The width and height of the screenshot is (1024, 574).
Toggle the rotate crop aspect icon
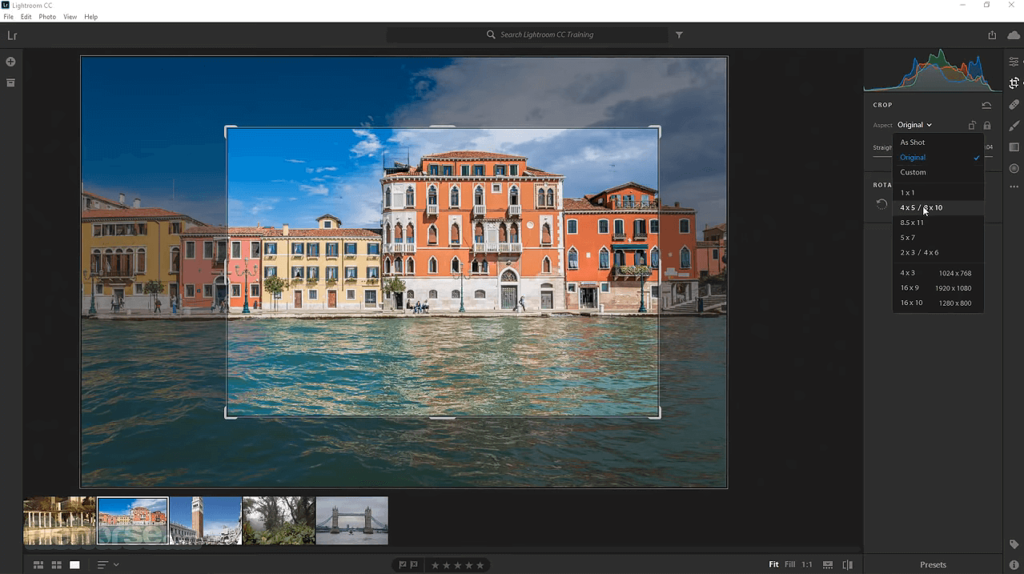[x=971, y=125]
